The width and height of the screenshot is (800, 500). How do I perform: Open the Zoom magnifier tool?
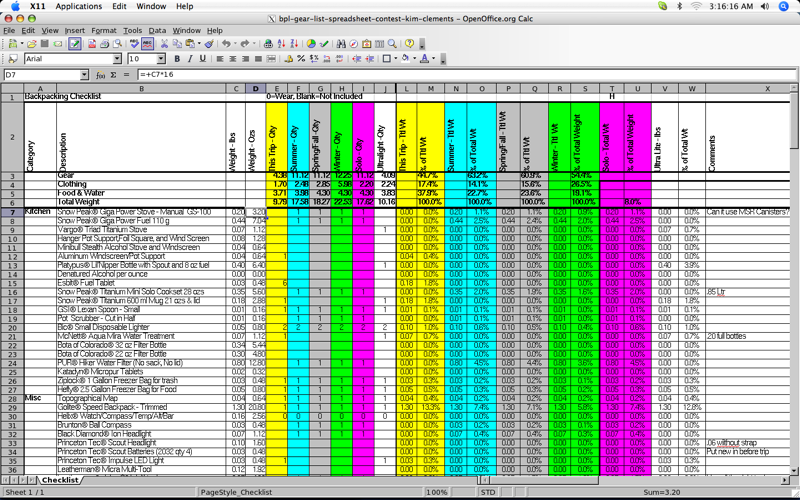pyautogui.click(x=392, y=44)
